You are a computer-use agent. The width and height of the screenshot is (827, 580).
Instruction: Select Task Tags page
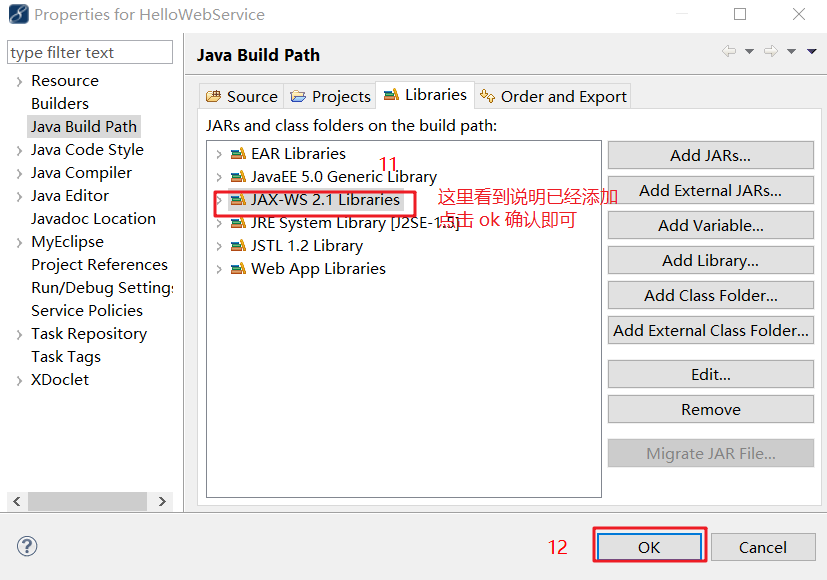coord(66,357)
